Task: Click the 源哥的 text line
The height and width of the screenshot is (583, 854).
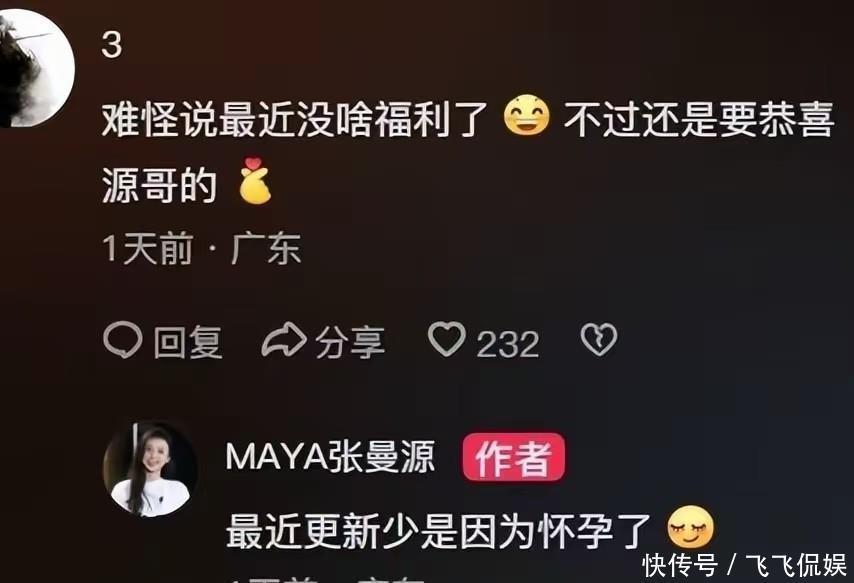Action: coord(160,185)
